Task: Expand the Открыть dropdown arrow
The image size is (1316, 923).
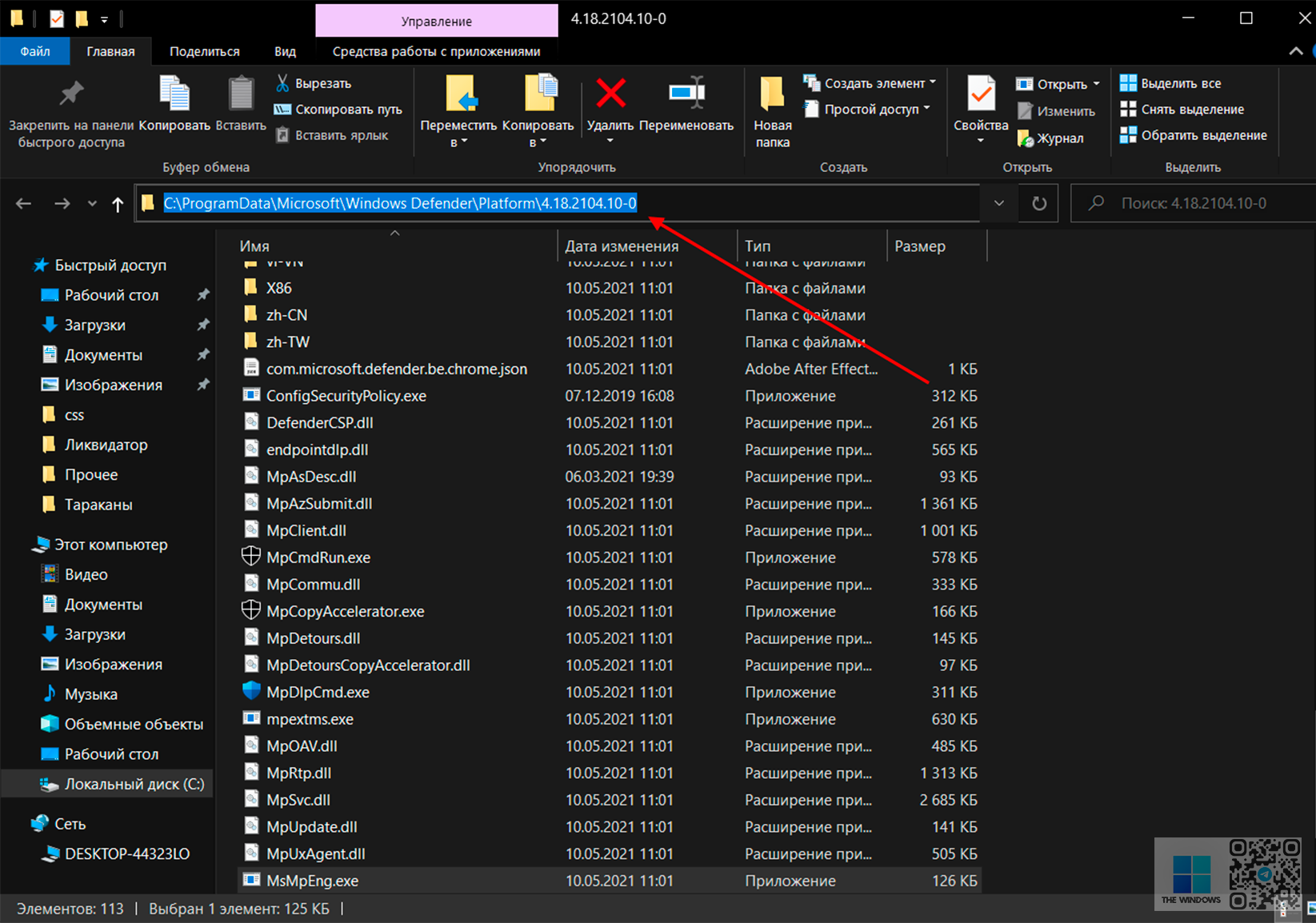Action: 1096,84
